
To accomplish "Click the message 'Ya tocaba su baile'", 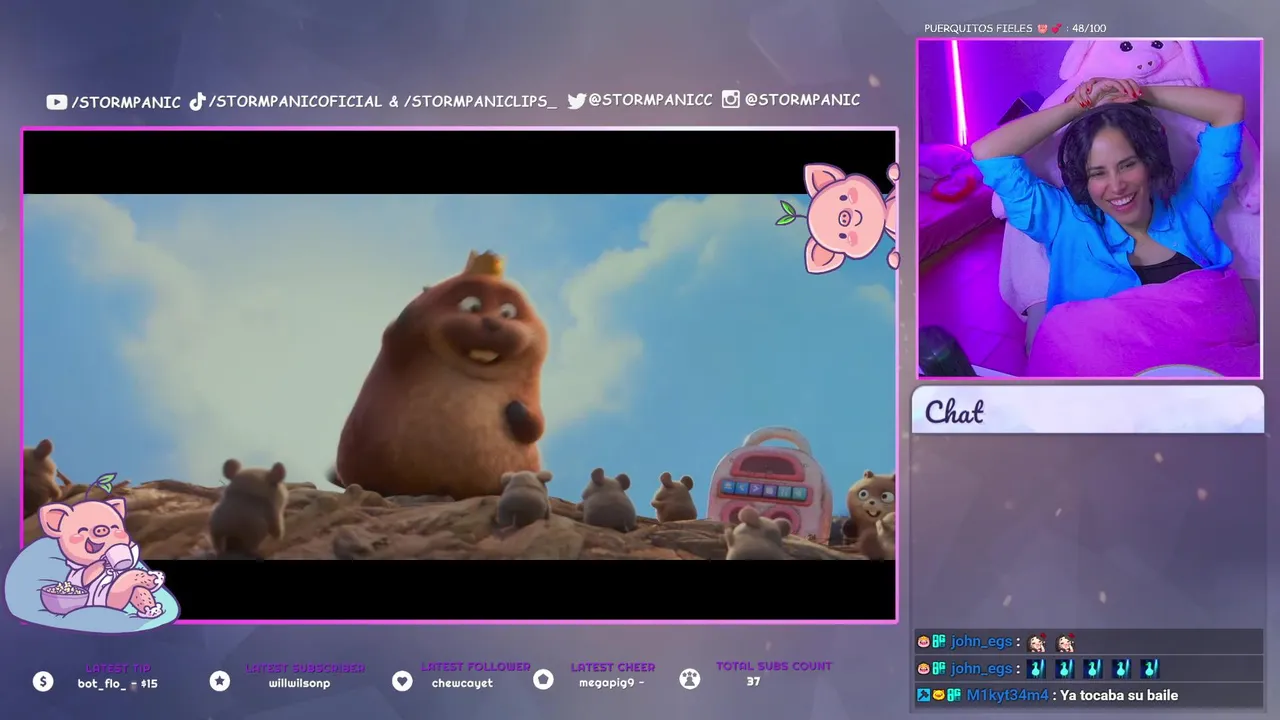I will click(x=1119, y=695).
